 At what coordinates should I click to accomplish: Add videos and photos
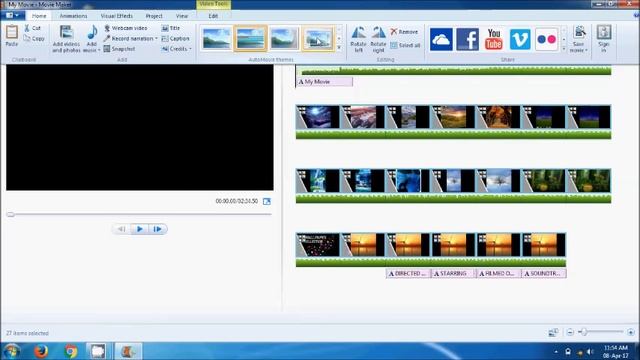66,39
